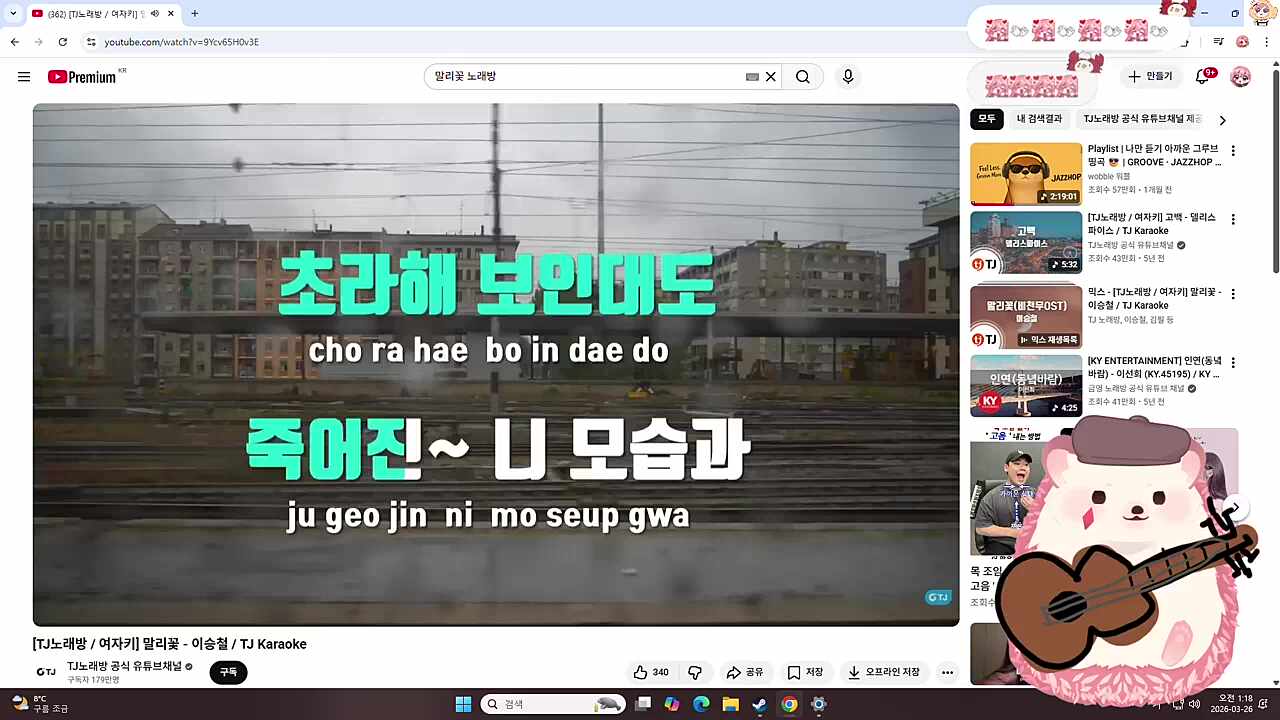The image size is (1280, 720).
Task: Open the 고백 델리스파이스 karaoke thumbnail
Action: [x=1026, y=243]
